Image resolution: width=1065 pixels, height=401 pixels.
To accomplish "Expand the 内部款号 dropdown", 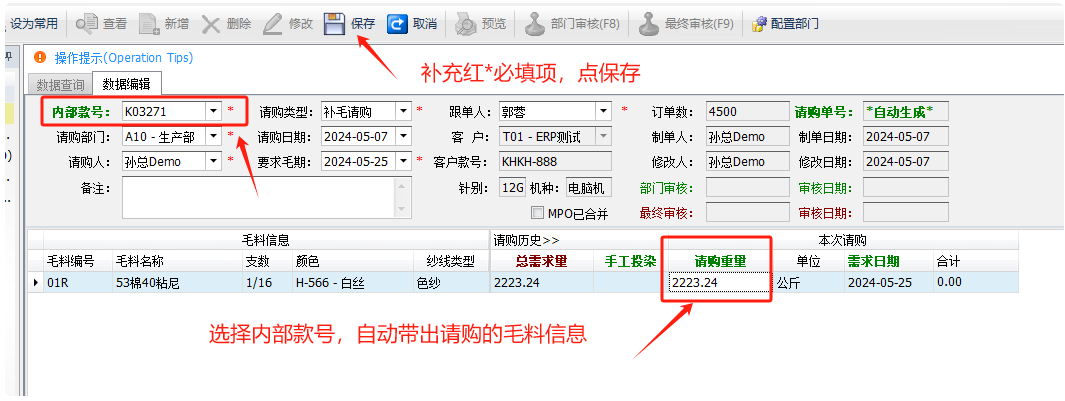I will coord(213,111).
